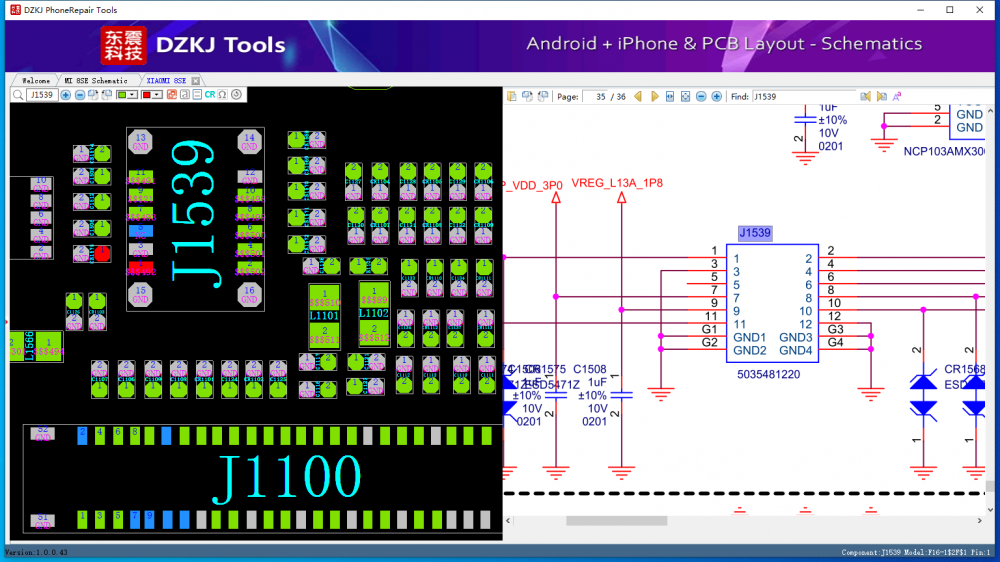The height and width of the screenshot is (562, 1000).
Task: Zoom out the PCB layout view
Action: coord(80,95)
